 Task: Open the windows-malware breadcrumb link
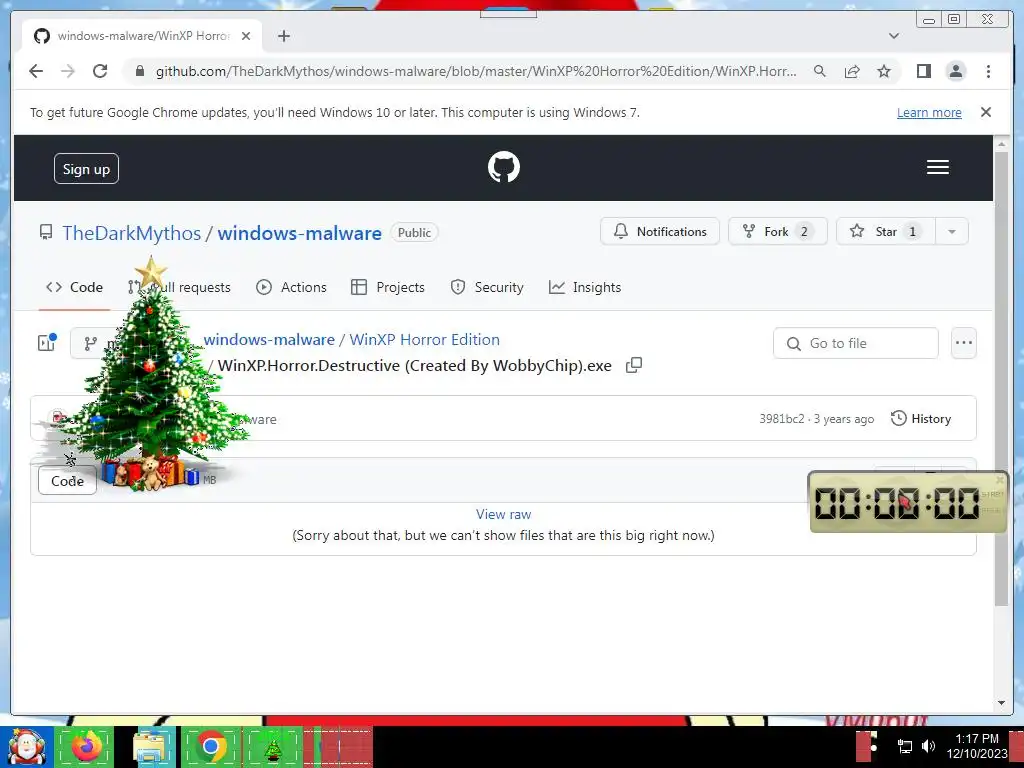point(269,340)
